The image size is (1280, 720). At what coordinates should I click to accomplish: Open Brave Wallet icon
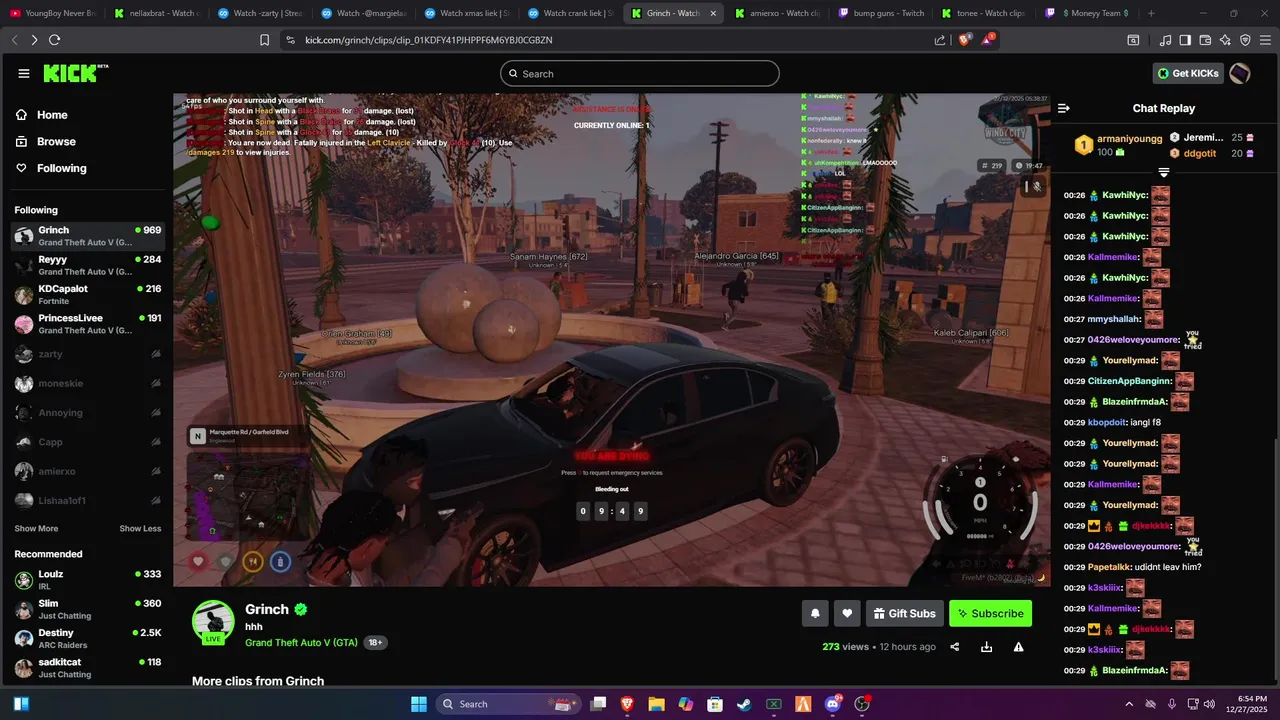click(x=1205, y=40)
